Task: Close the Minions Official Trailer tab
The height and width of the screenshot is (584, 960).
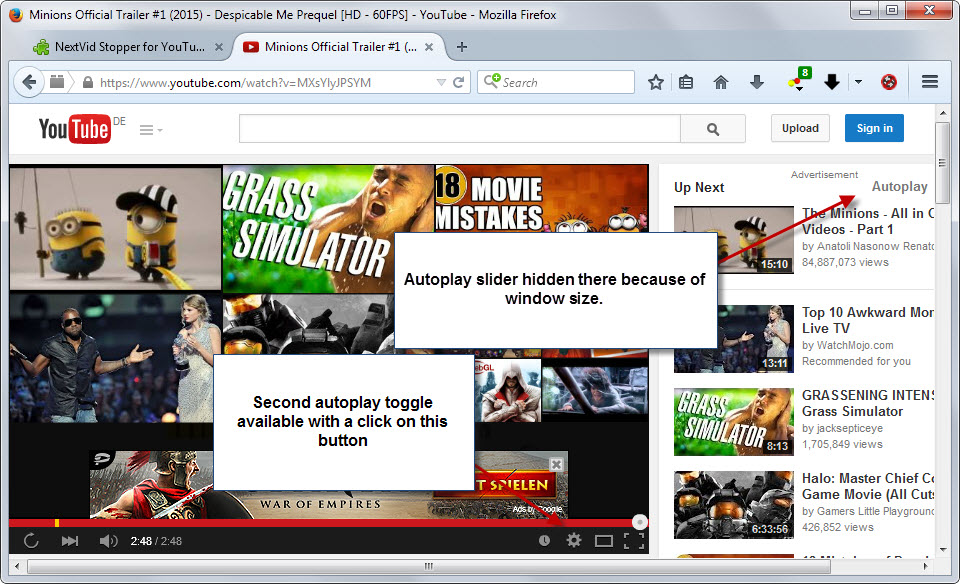Action: (x=429, y=47)
